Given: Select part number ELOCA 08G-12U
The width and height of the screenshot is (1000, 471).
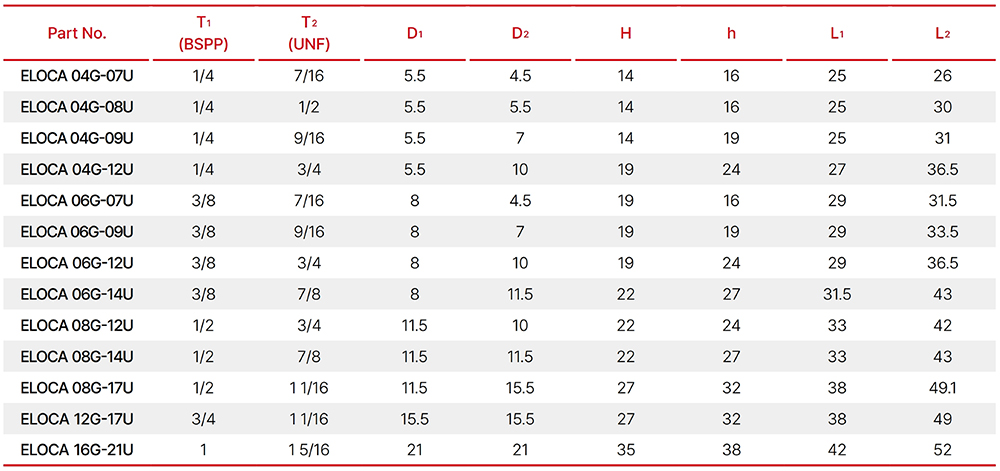Looking at the screenshot, I should point(77,326).
